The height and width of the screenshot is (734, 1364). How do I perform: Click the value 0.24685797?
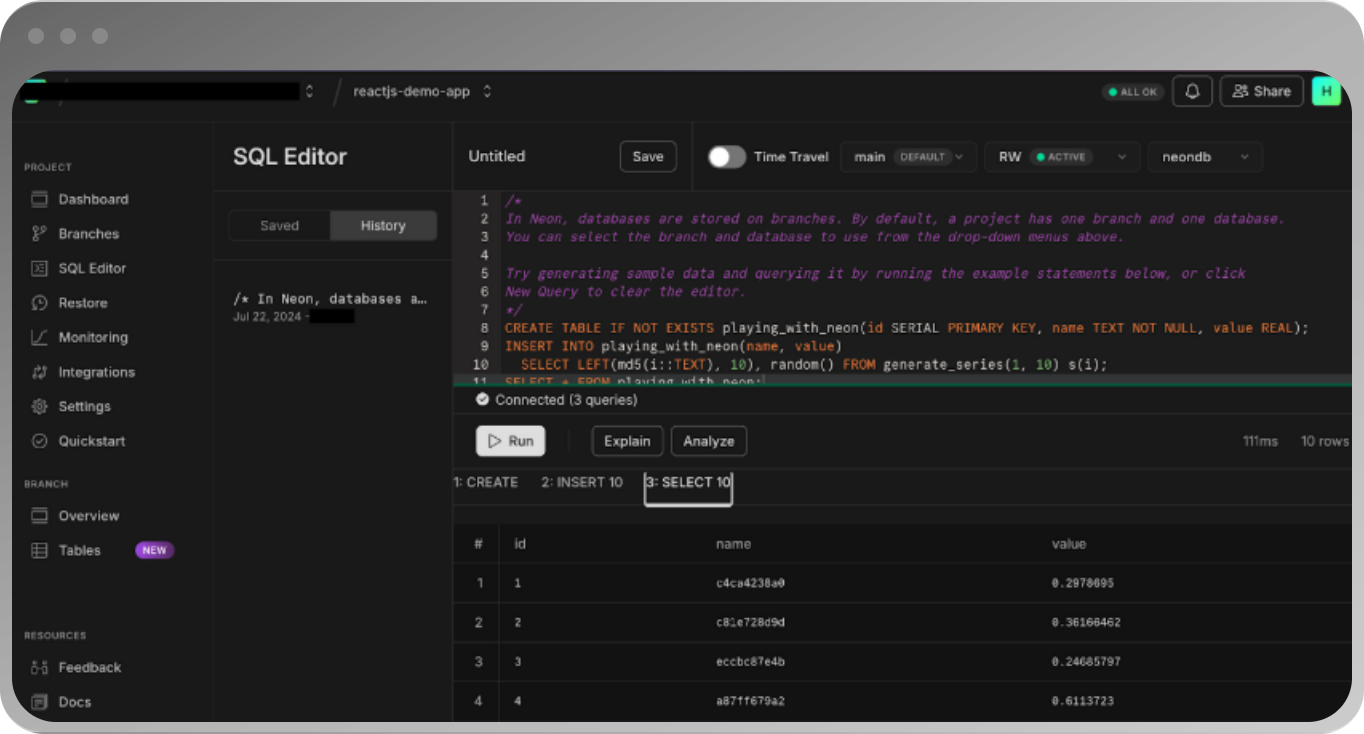(x=1086, y=662)
